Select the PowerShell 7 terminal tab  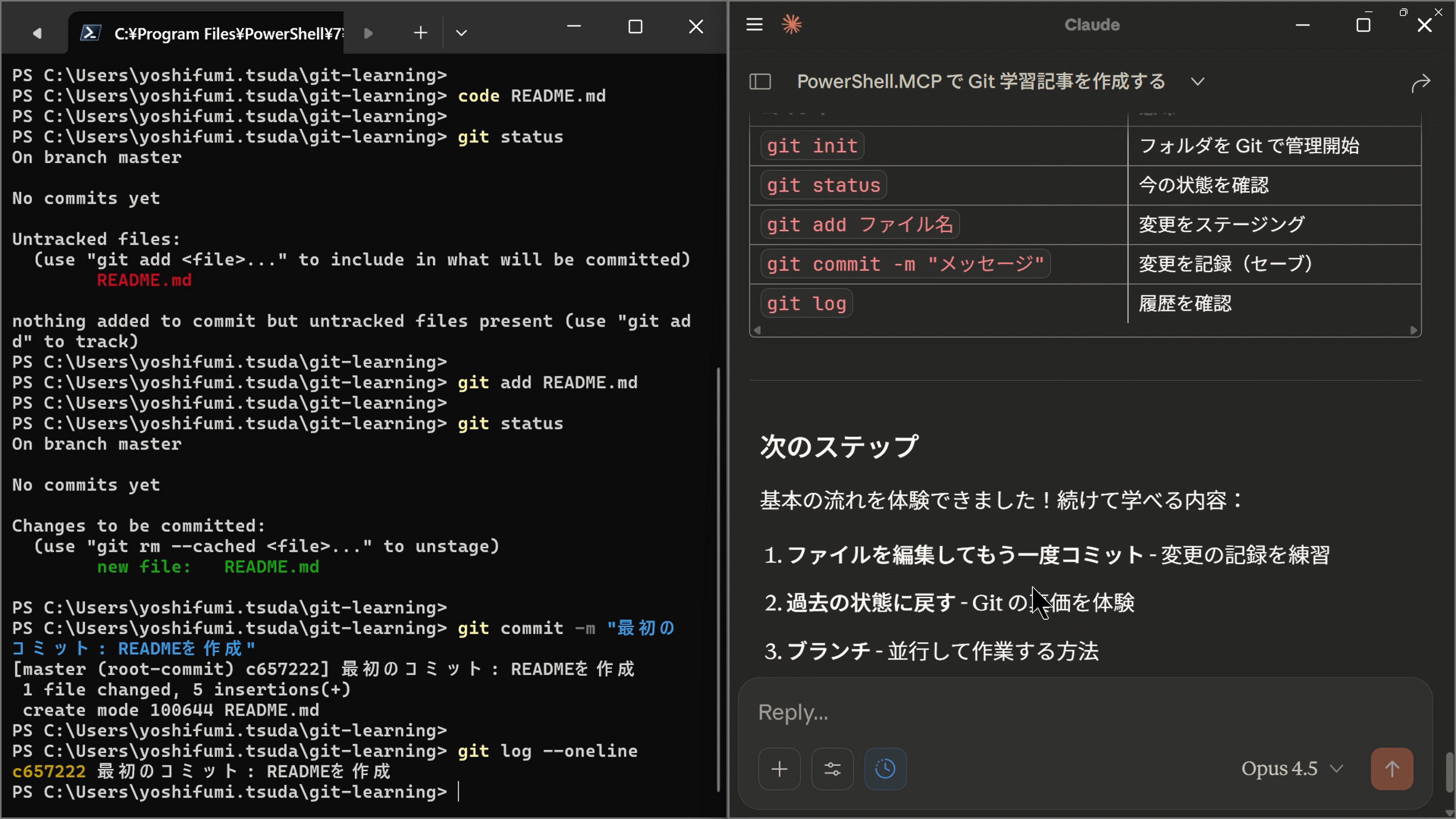(215, 34)
